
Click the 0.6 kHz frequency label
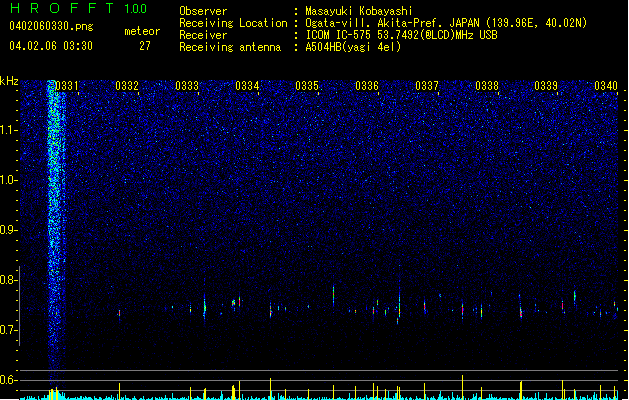tap(8, 380)
